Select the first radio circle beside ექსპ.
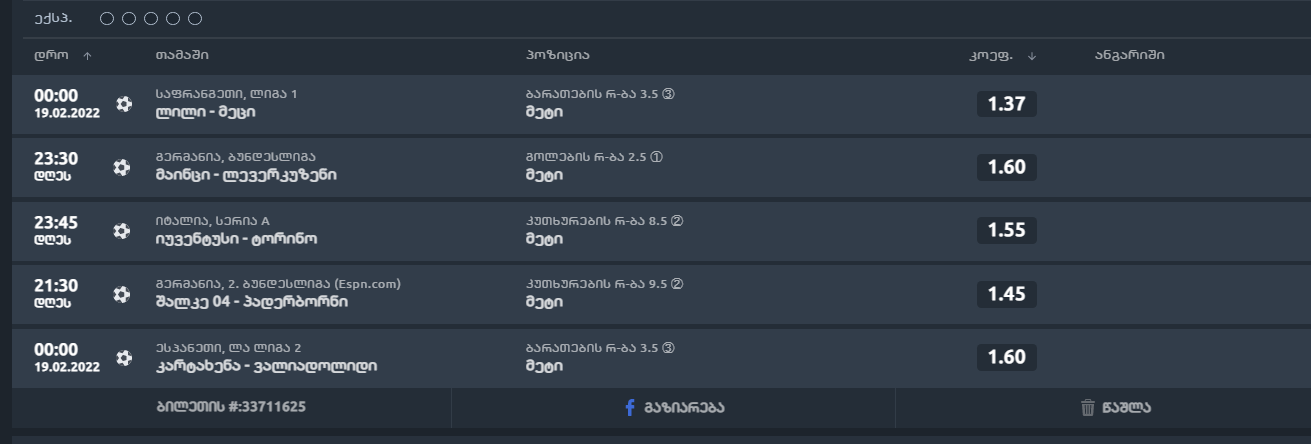 107,19
